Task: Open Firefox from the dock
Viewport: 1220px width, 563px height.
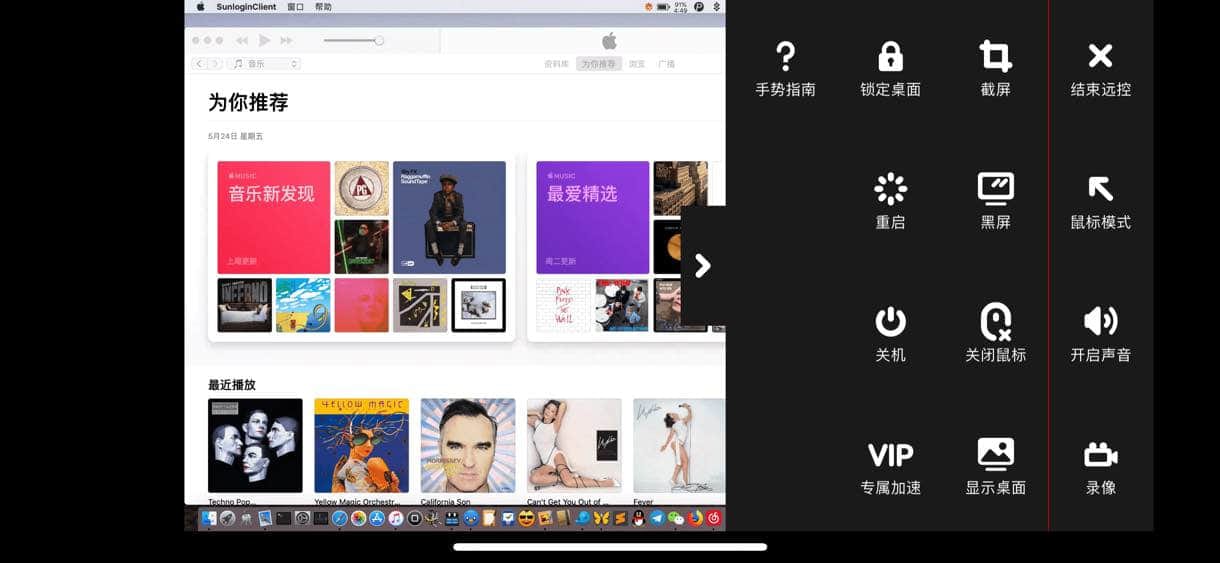Action: point(695,518)
